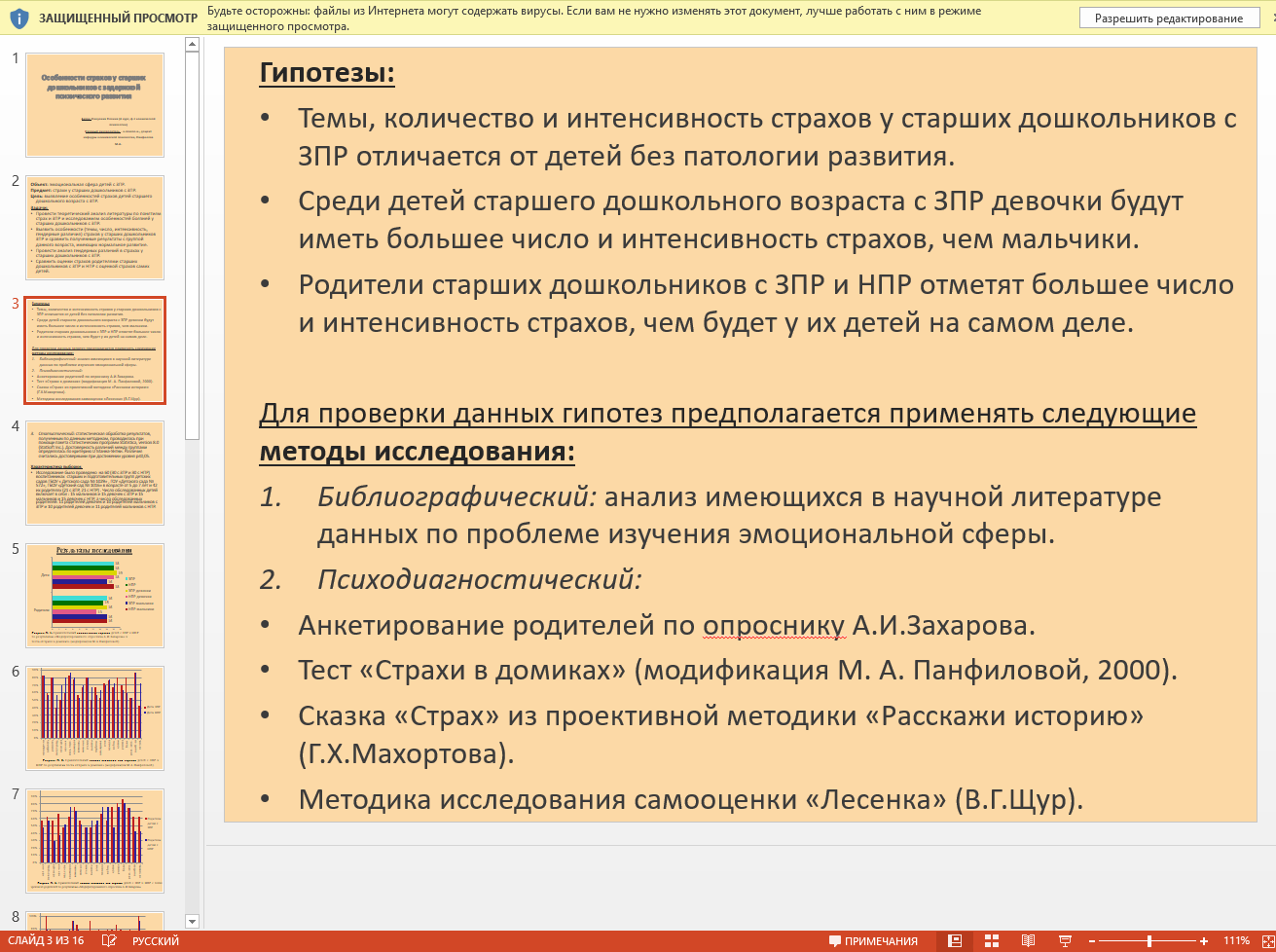This screenshot has width=1276, height=952.
Task: Select slide 6 thumbnail
Action: tap(94, 718)
